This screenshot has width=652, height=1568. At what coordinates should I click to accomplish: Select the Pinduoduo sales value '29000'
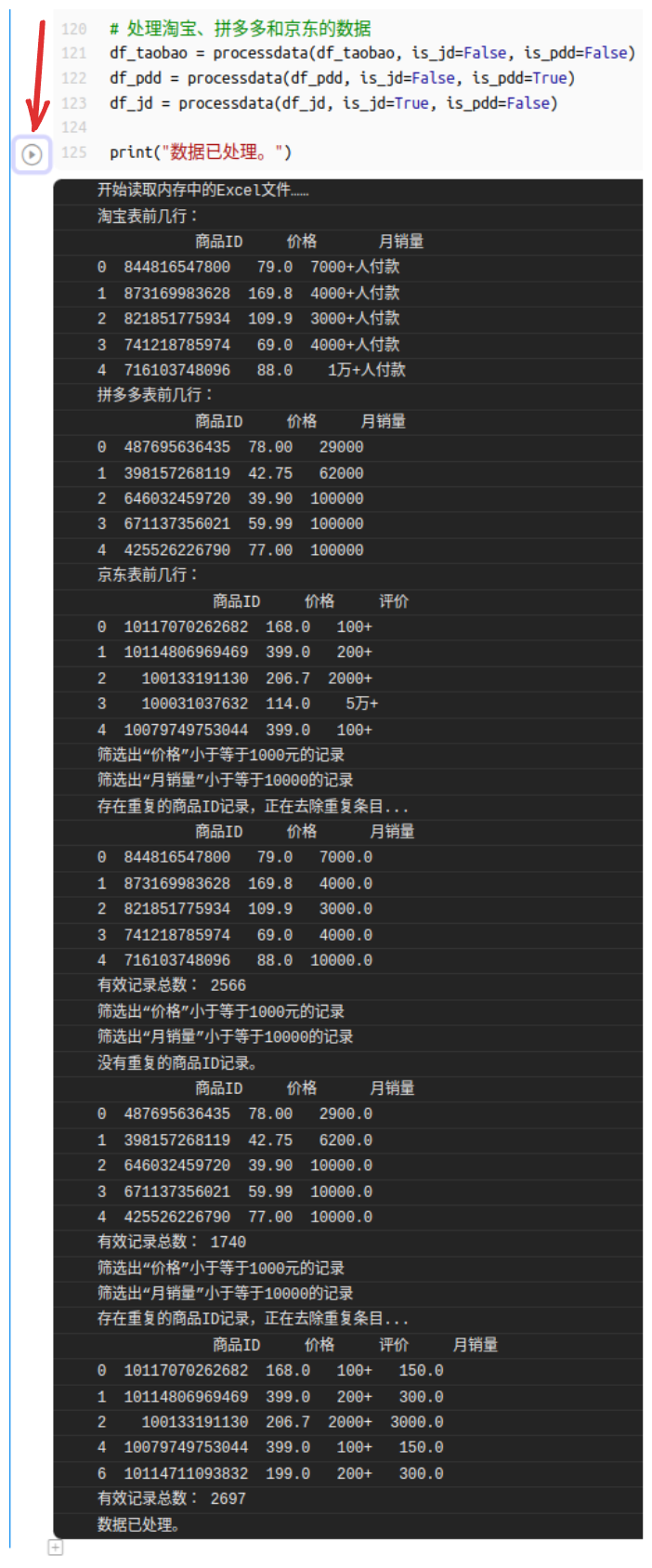tap(341, 447)
